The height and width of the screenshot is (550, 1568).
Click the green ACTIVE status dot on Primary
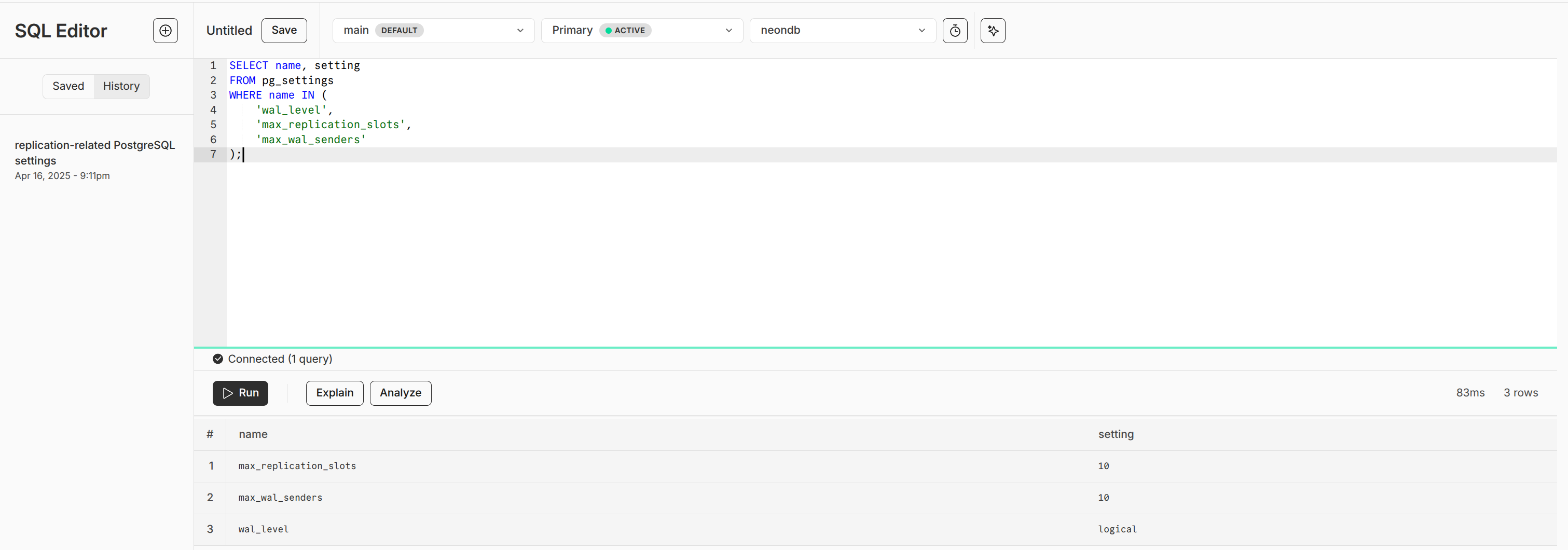pyautogui.click(x=608, y=30)
